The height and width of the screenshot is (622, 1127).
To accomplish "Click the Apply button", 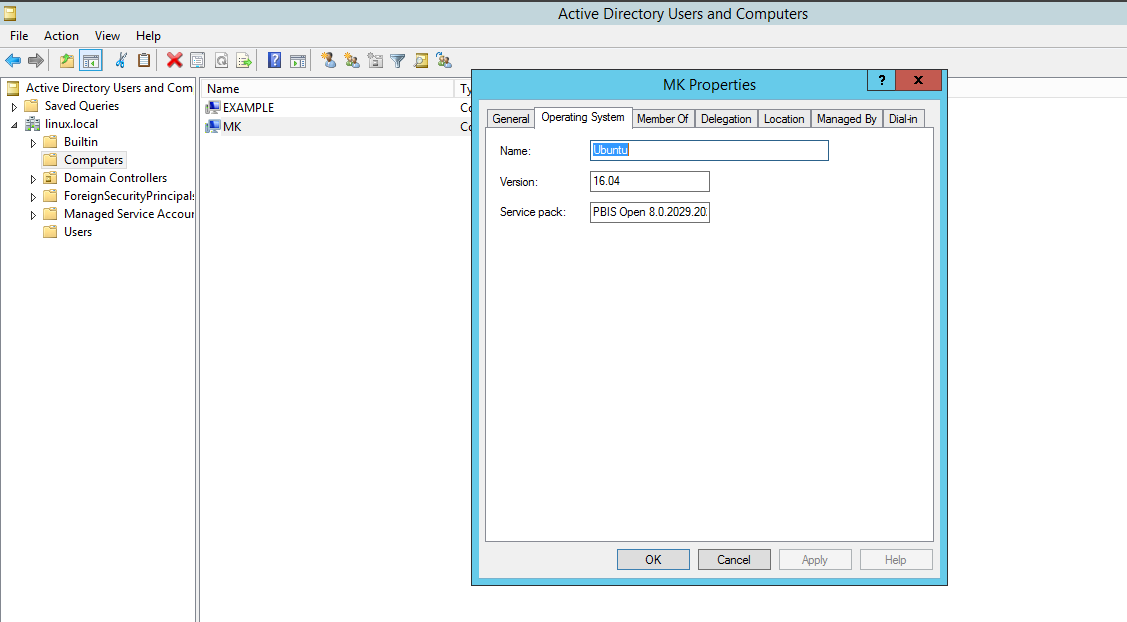I will tap(815, 559).
